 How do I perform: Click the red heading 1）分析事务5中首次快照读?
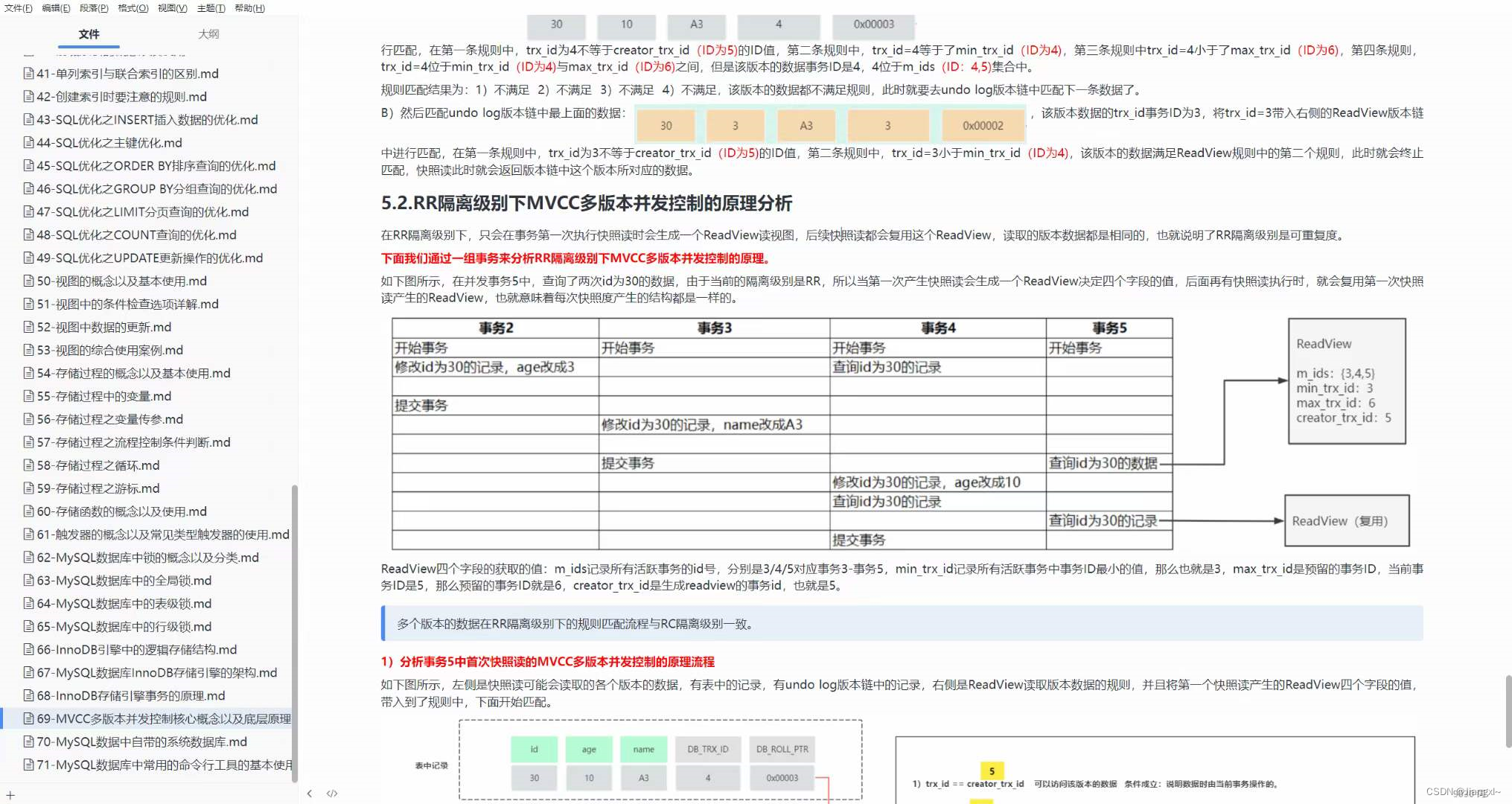click(547, 662)
